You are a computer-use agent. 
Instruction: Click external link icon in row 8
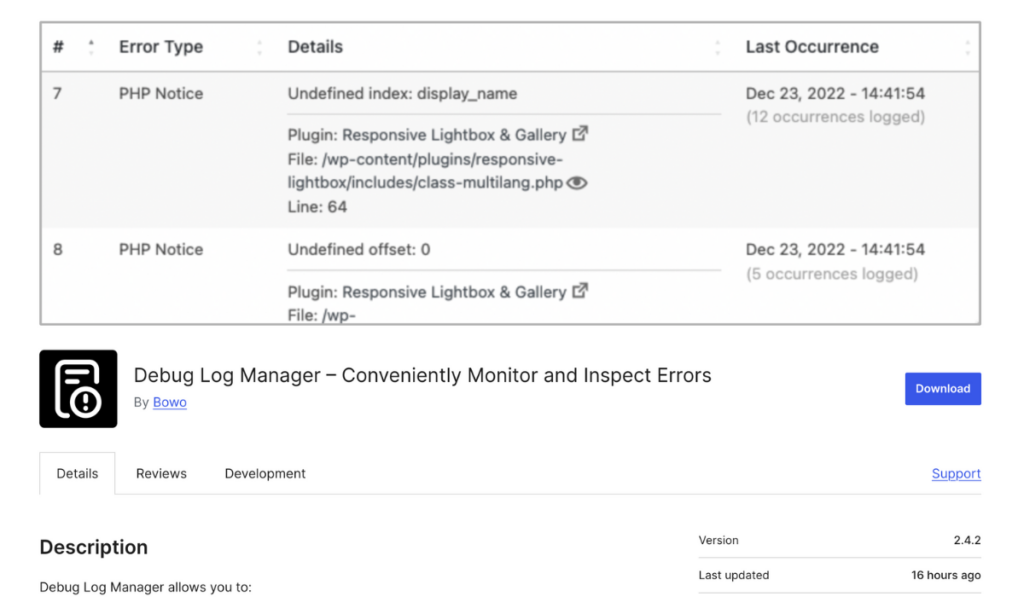click(578, 290)
